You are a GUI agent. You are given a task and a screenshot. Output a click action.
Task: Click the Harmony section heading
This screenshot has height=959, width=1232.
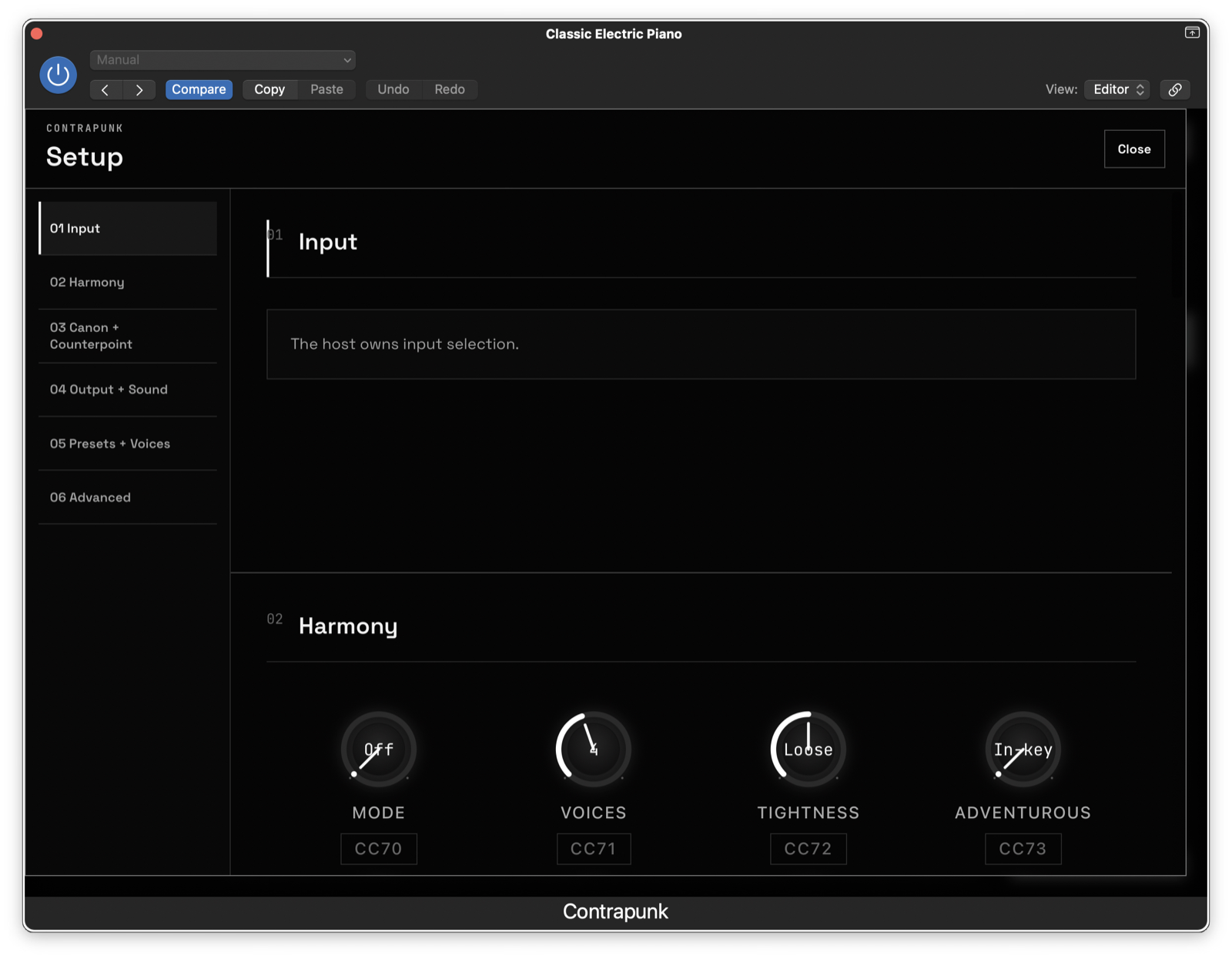point(348,626)
